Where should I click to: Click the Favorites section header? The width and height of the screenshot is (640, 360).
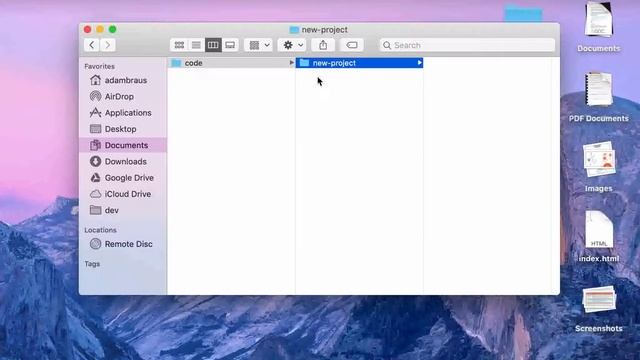(x=100, y=66)
